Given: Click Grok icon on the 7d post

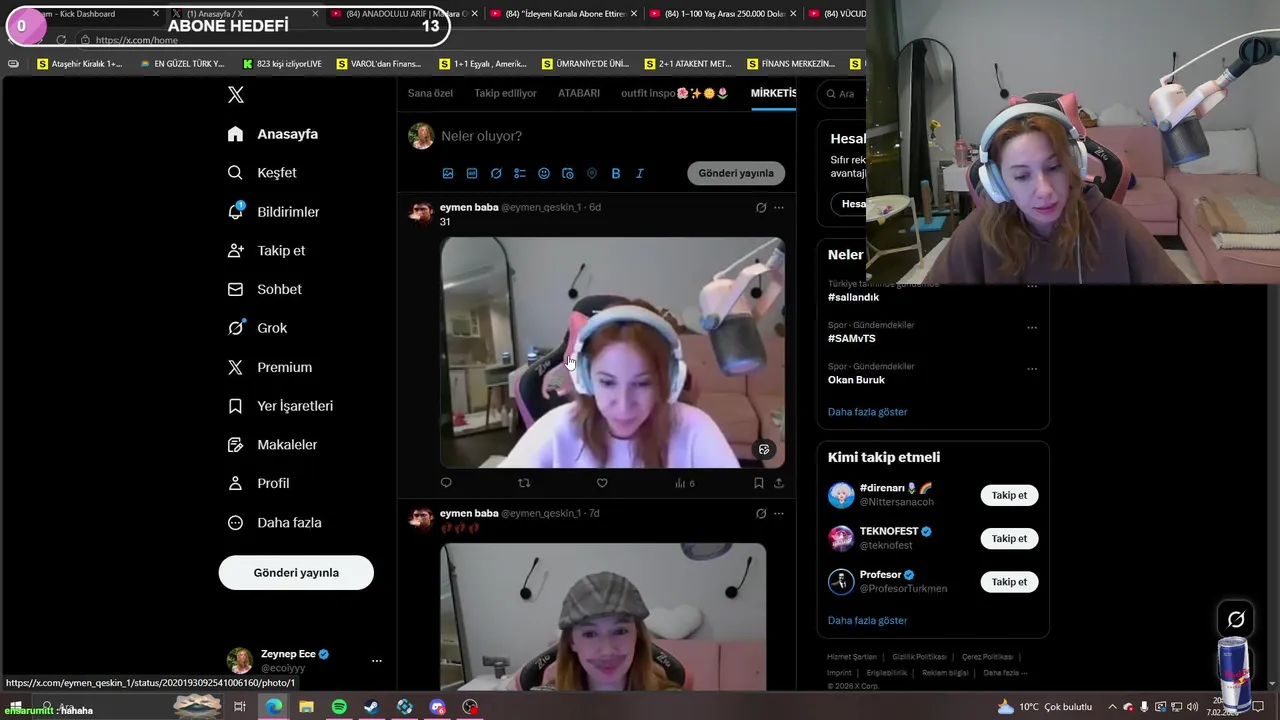Looking at the screenshot, I should (761, 514).
